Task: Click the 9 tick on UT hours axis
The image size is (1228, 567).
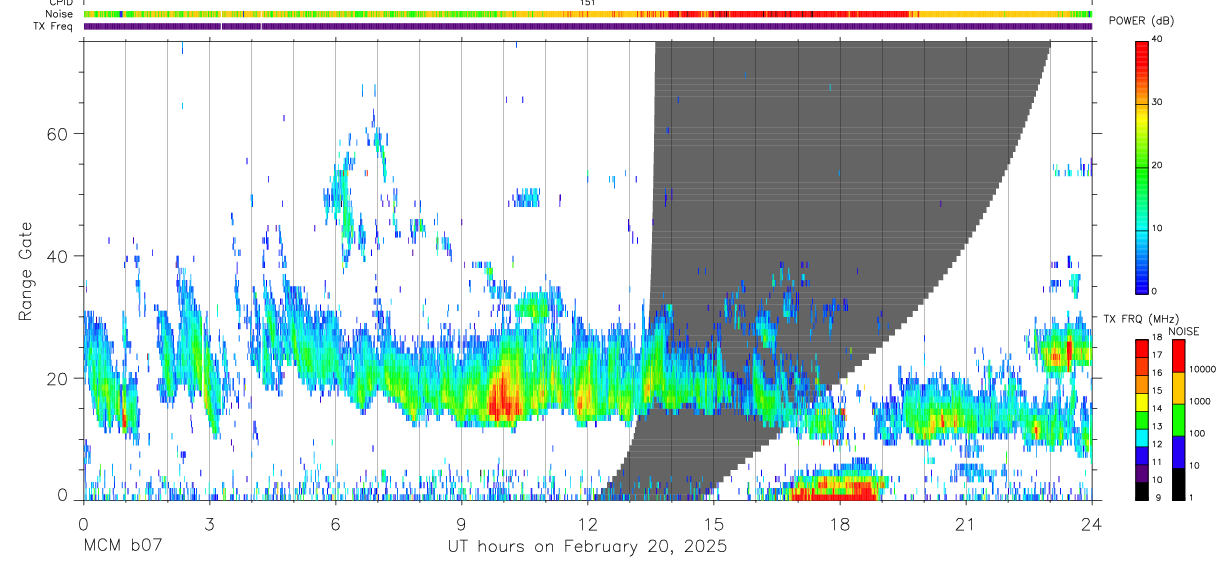Action: click(461, 525)
